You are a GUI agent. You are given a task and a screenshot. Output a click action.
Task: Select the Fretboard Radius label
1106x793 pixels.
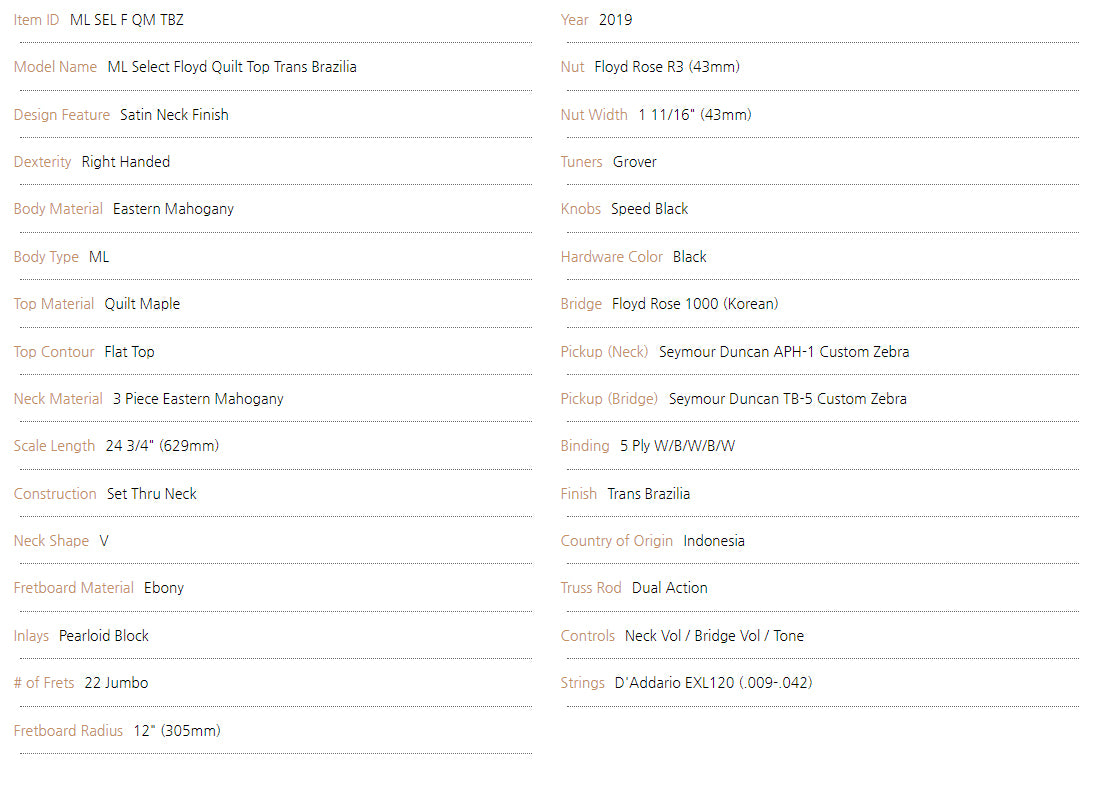pos(68,731)
